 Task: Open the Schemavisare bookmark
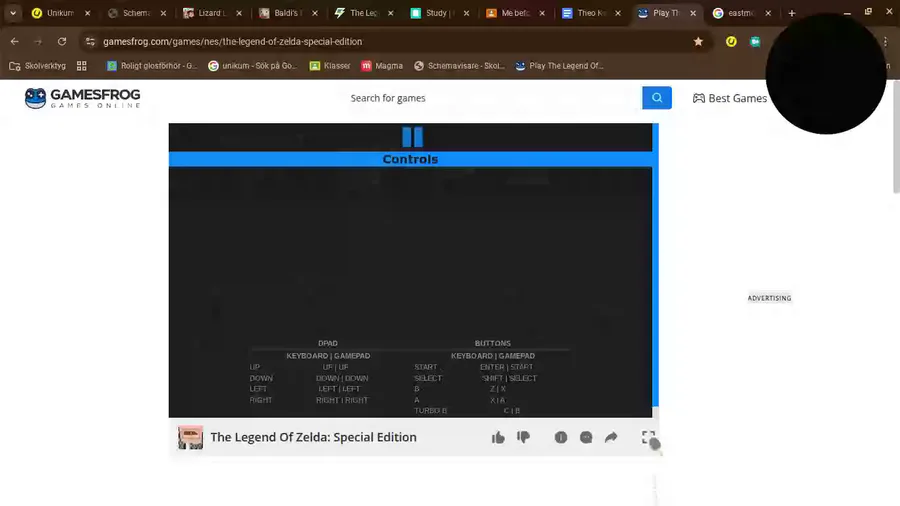pos(459,66)
